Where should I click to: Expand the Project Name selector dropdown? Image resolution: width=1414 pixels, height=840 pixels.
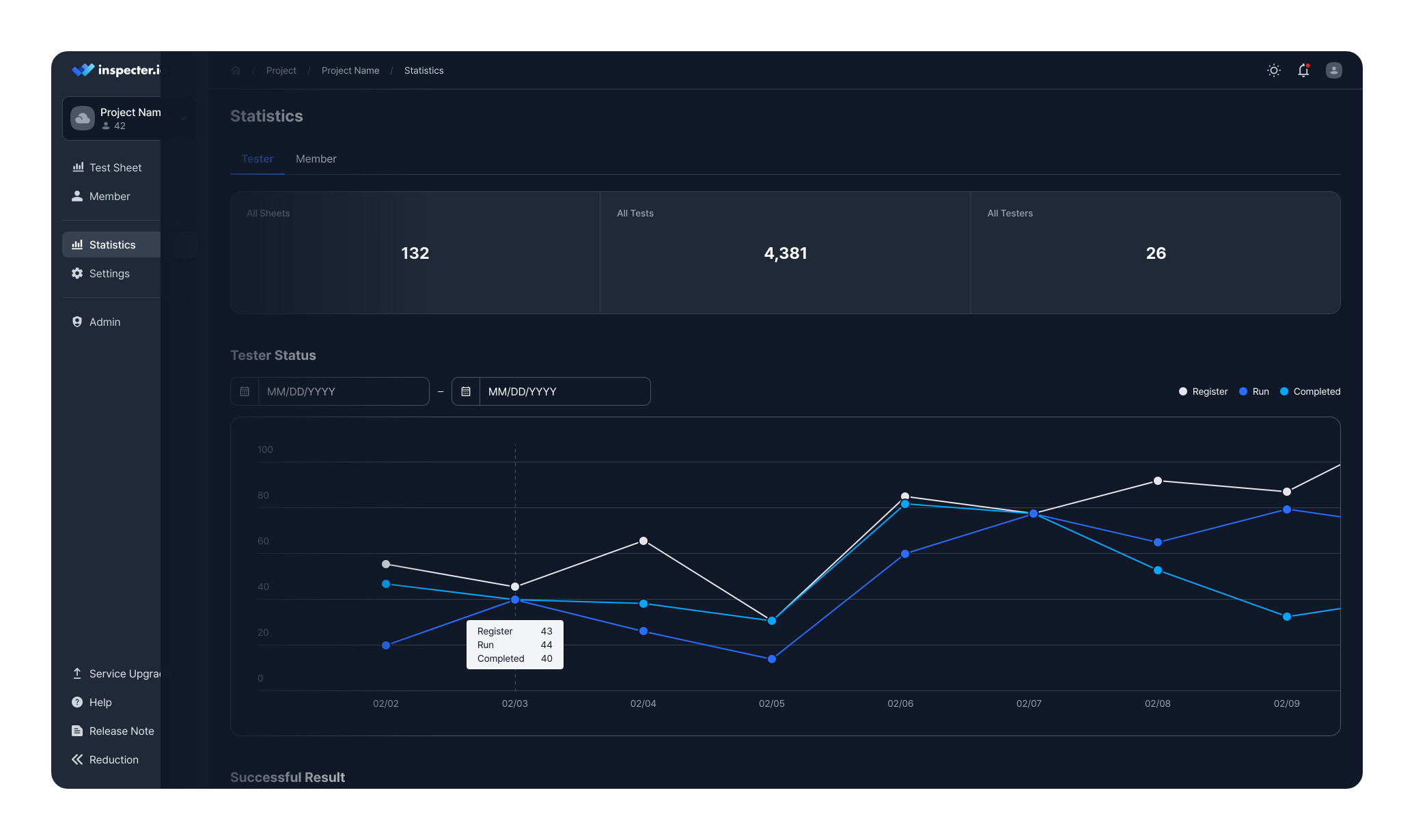click(x=182, y=118)
